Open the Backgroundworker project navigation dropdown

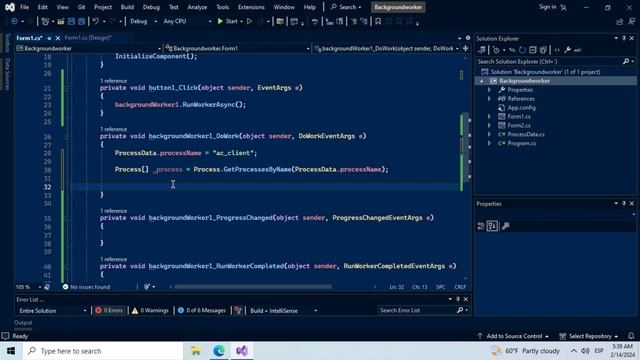pyautogui.click(x=89, y=48)
